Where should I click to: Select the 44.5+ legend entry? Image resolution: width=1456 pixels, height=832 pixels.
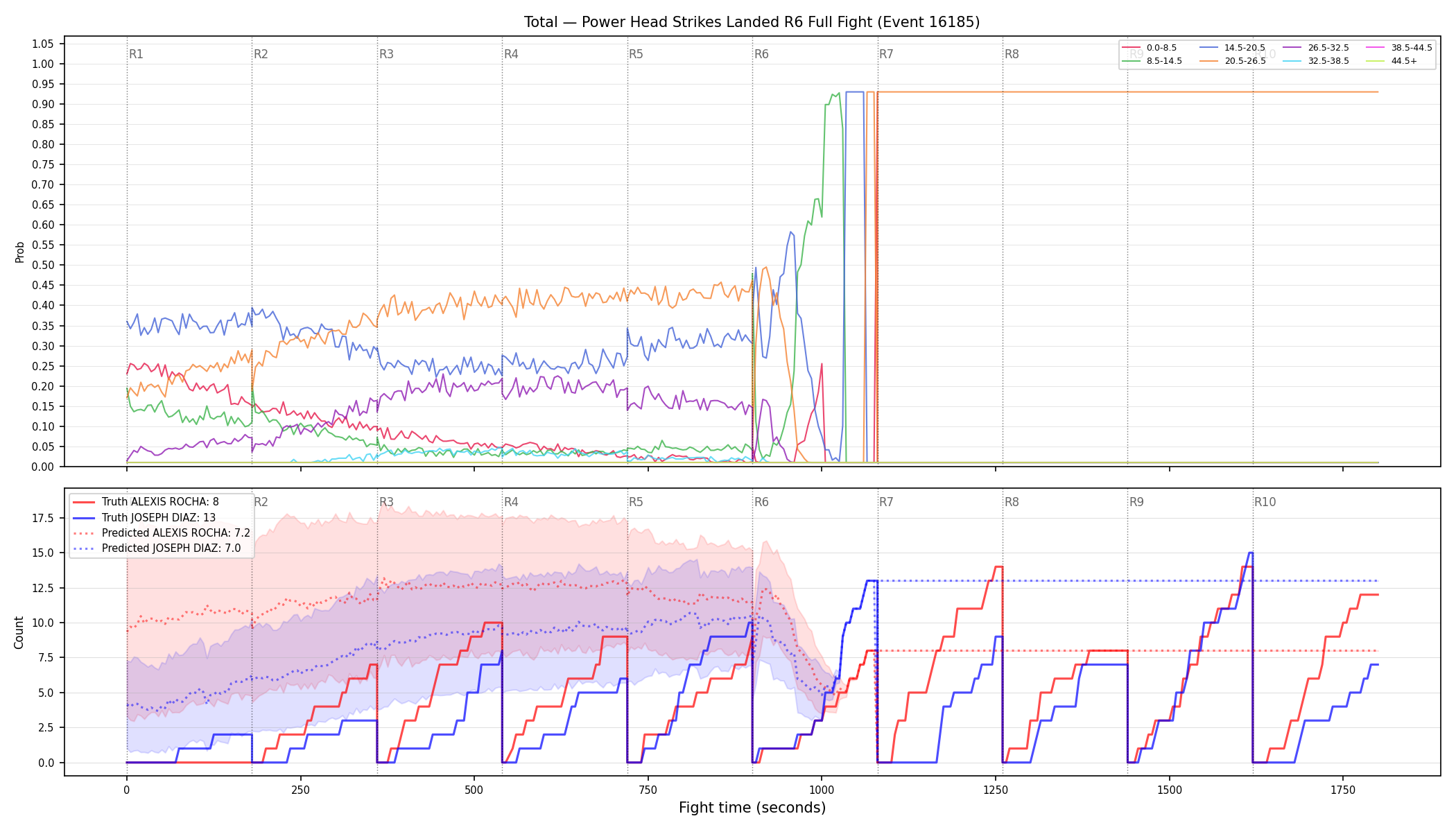point(1392,61)
